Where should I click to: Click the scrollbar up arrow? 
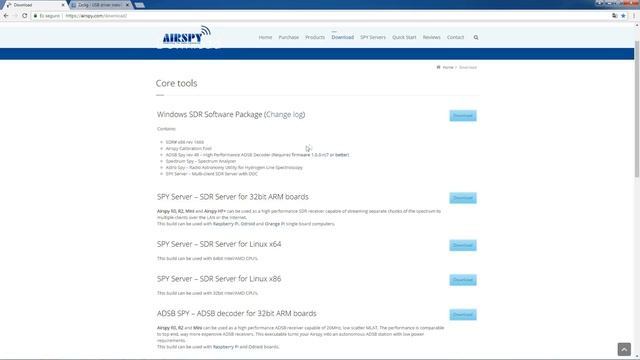pyautogui.click(x=637, y=25)
